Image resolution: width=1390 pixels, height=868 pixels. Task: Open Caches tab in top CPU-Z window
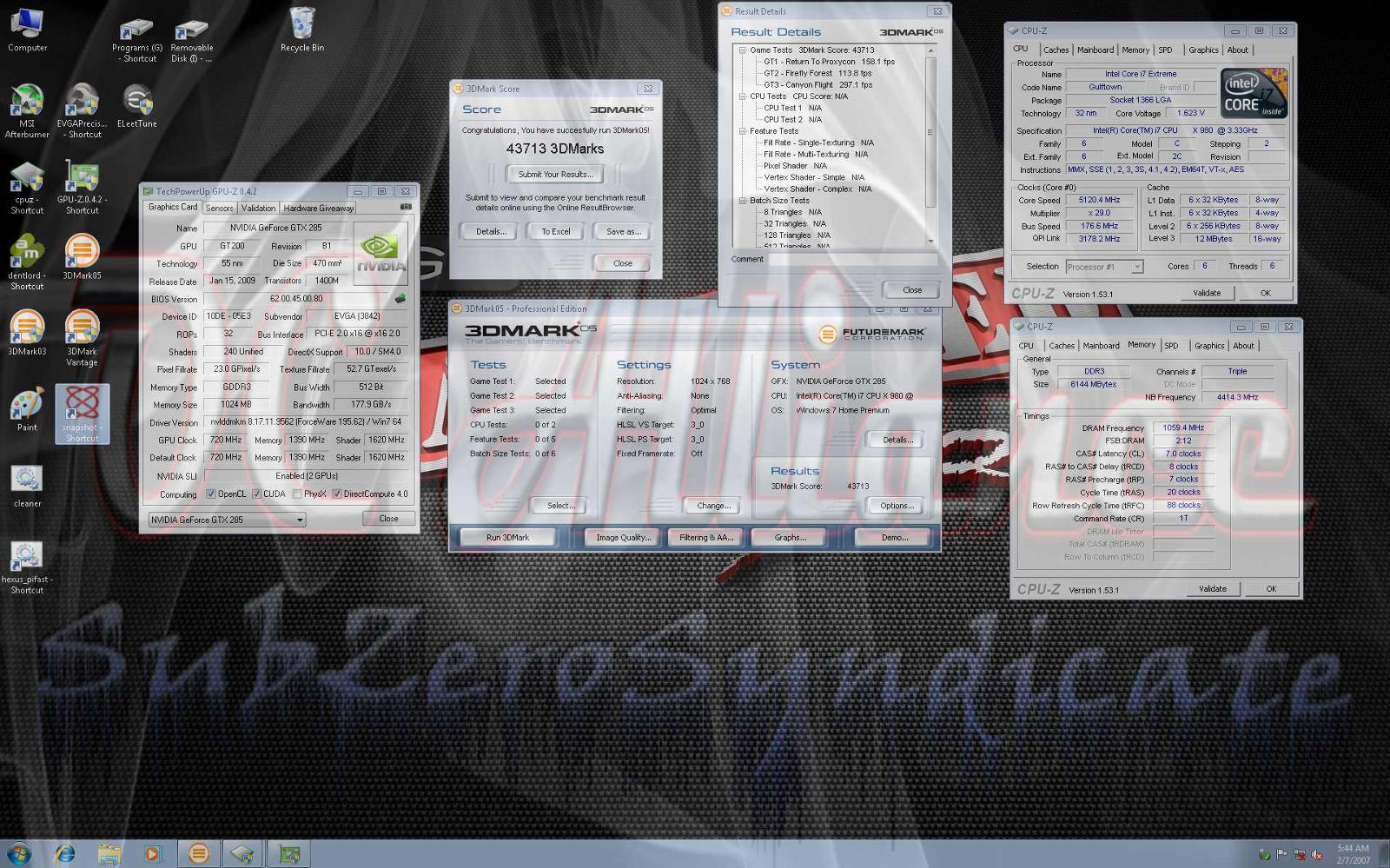click(x=1056, y=50)
